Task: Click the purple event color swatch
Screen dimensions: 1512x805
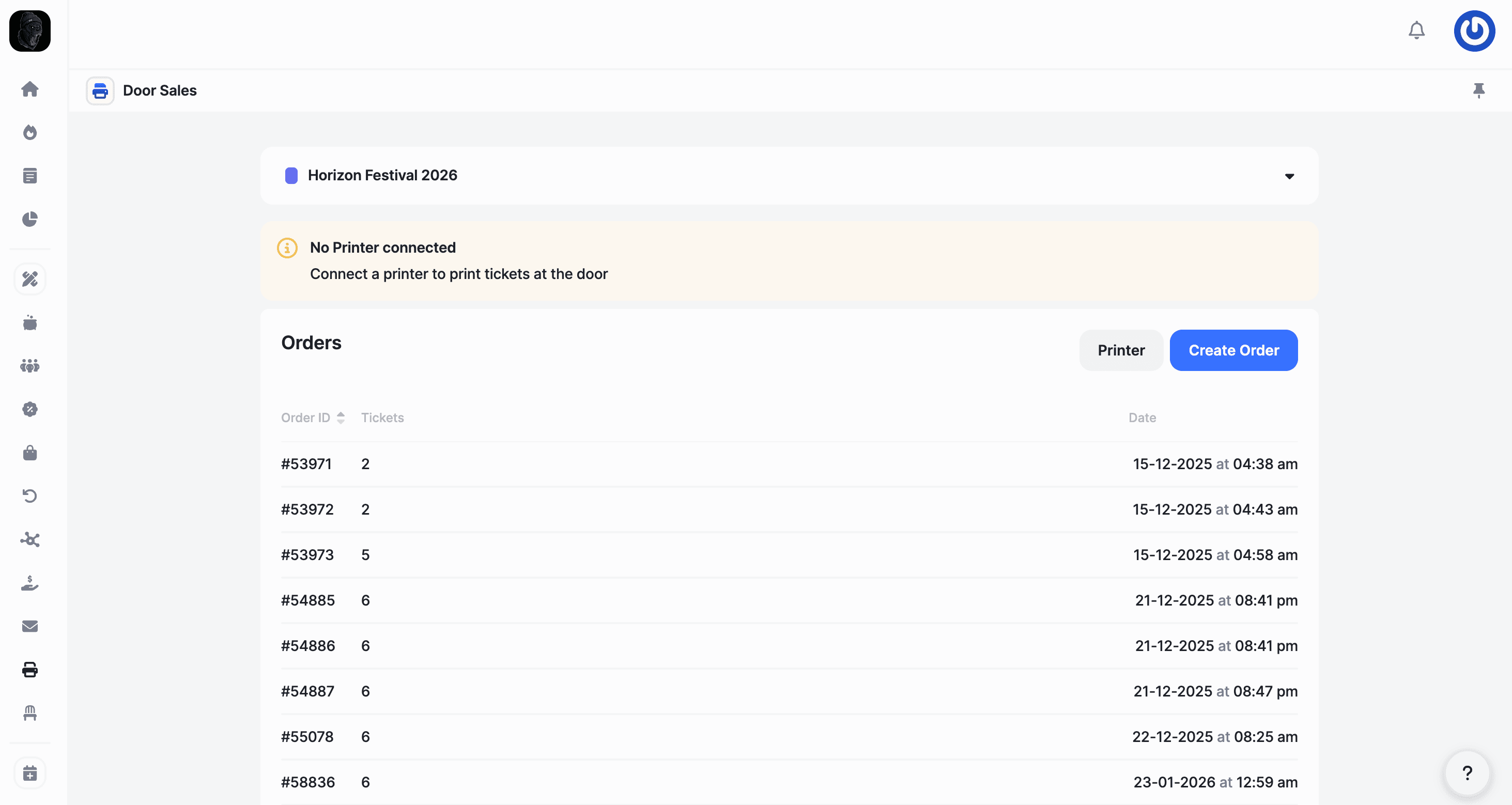Action: point(291,176)
